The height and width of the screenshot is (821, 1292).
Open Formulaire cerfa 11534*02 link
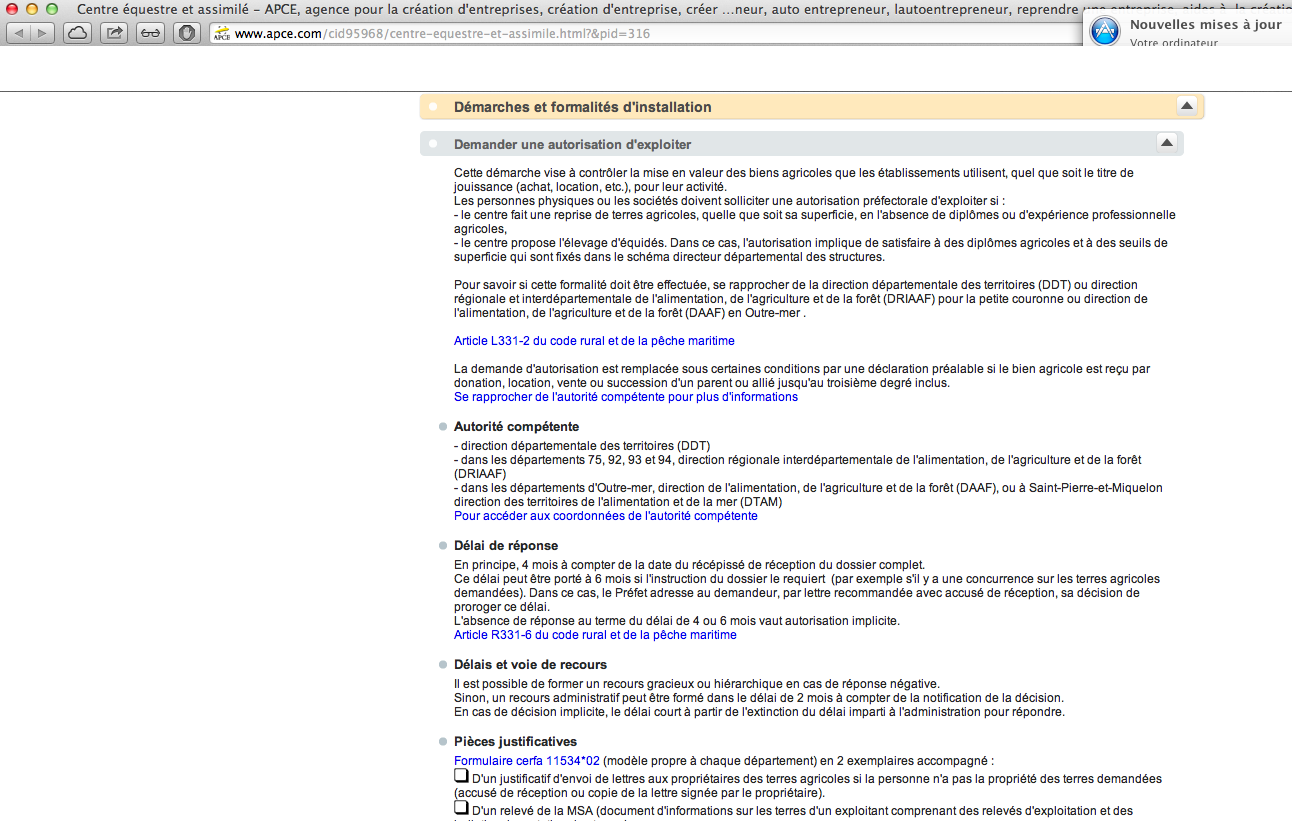coord(527,761)
